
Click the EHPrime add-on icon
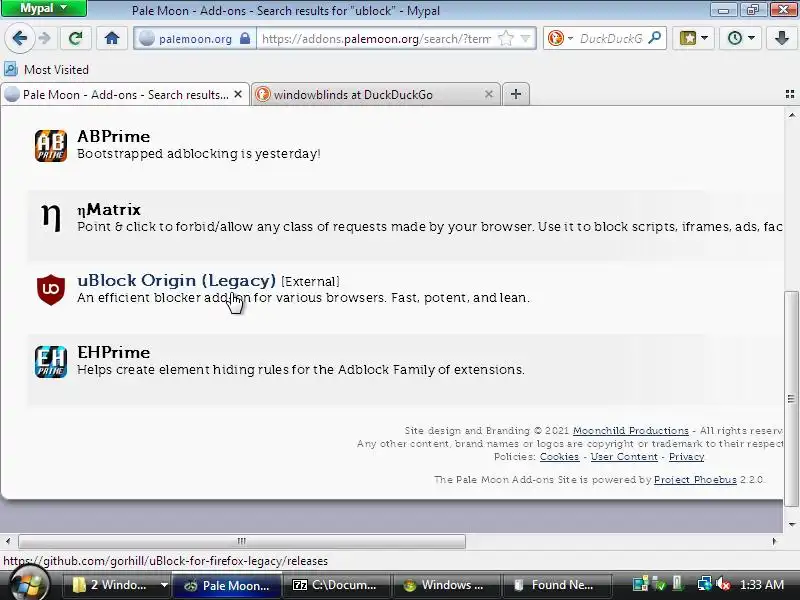point(51,362)
